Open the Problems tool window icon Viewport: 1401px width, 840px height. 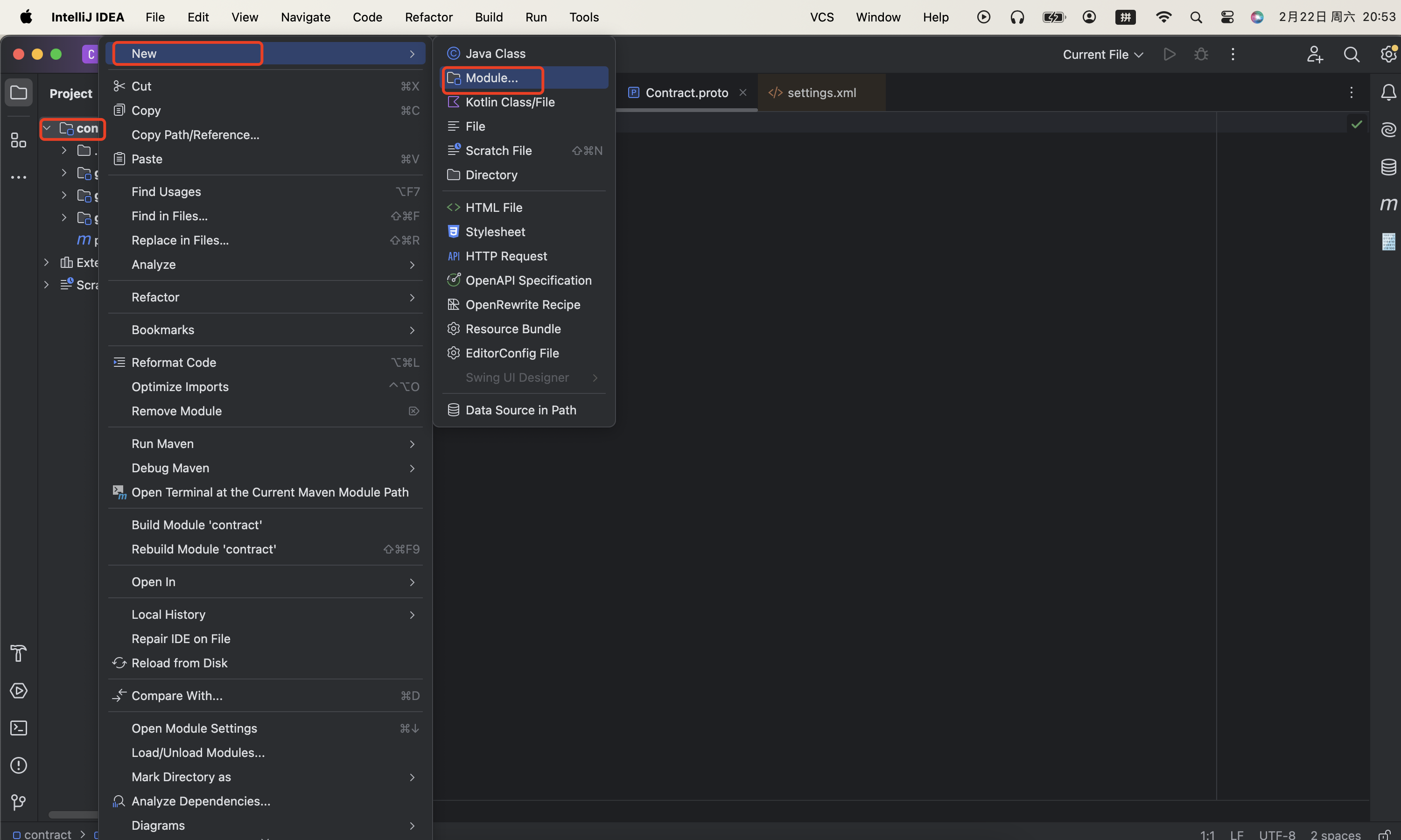coord(19,765)
